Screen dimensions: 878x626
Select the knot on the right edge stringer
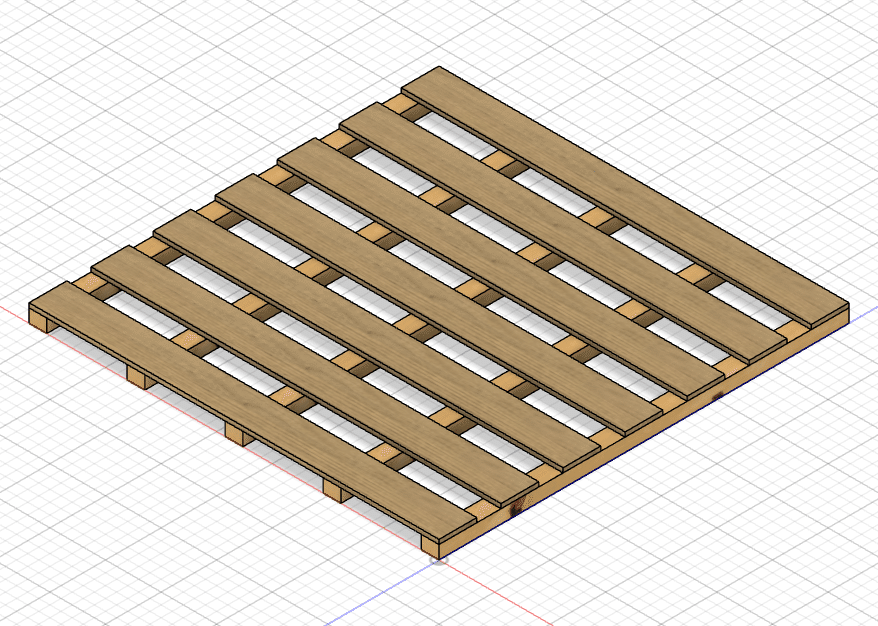pyautogui.click(x=718, y=395)
